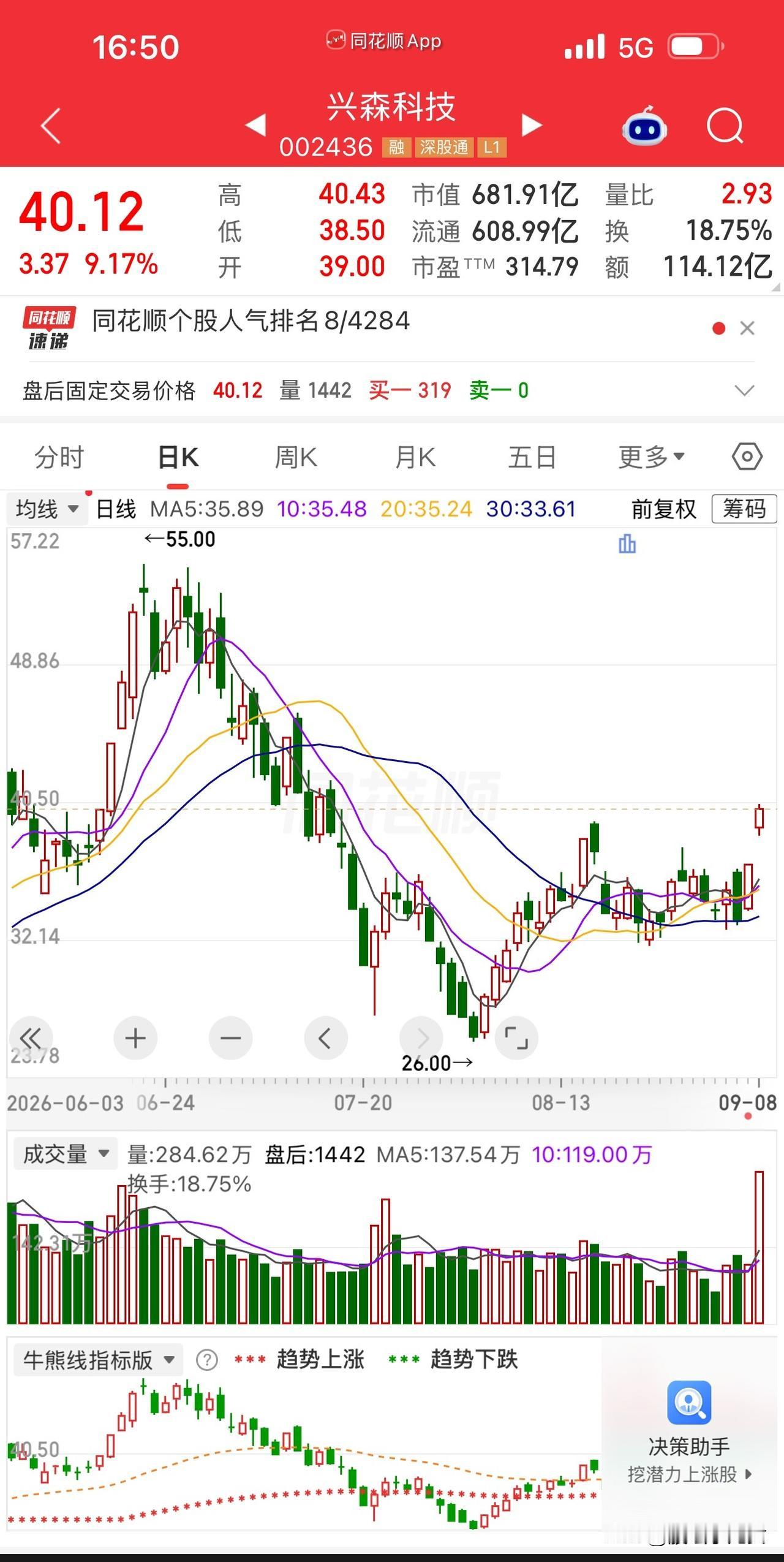Open the 筹码 chip distribution button
This screenshot has width=784, height=1562.
[744, 509]
